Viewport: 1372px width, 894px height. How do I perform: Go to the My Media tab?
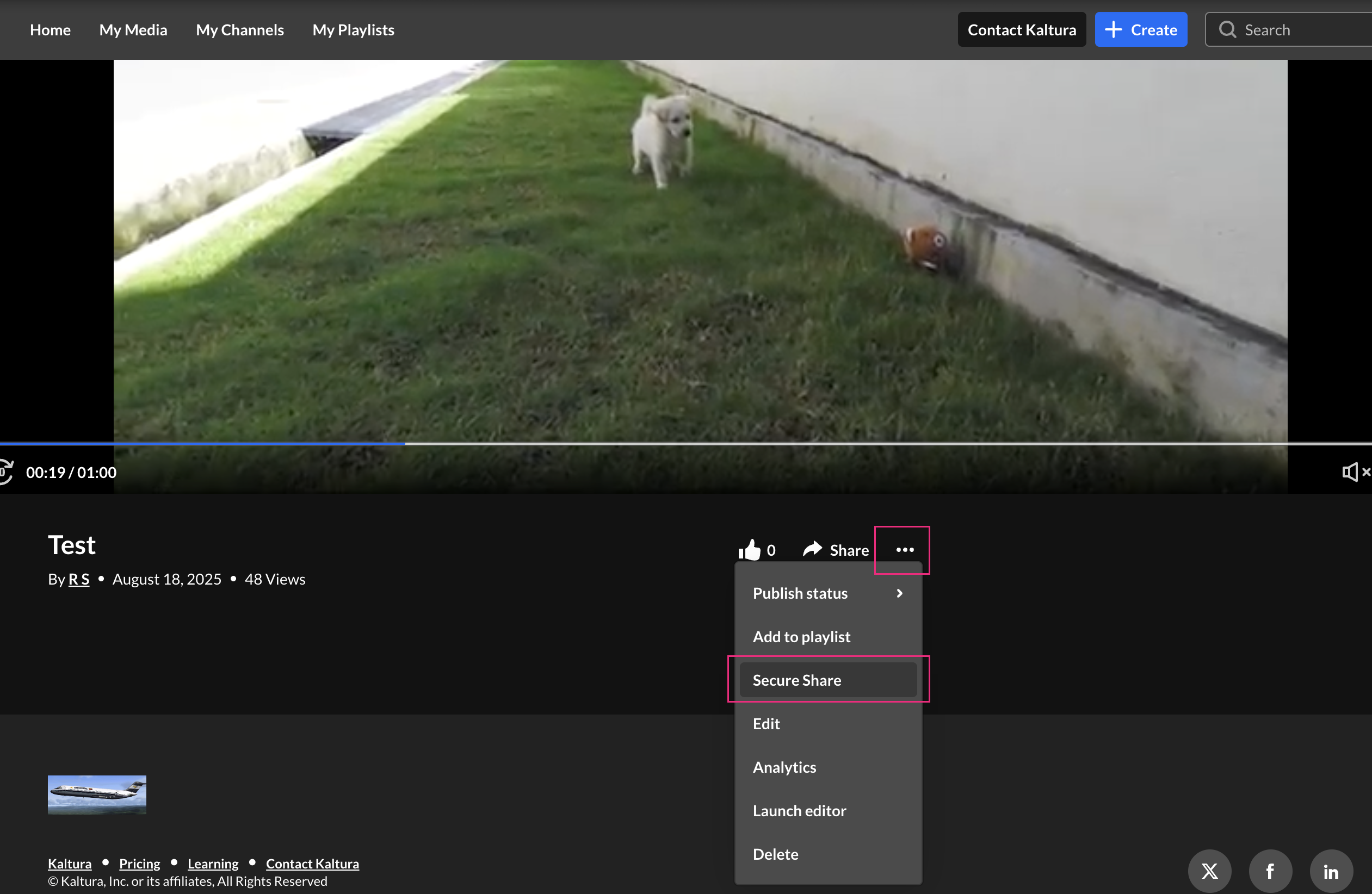point(133,29)
